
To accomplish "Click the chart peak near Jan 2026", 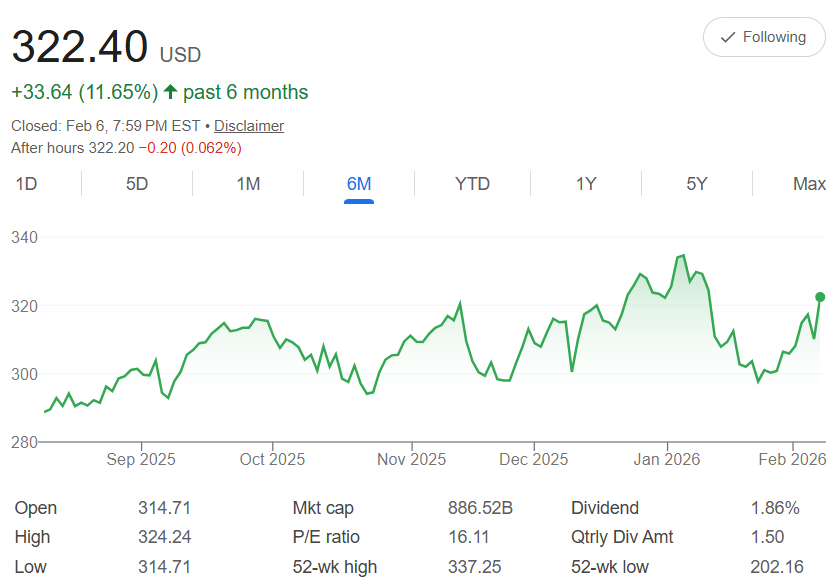I will (x=682, y=256).
